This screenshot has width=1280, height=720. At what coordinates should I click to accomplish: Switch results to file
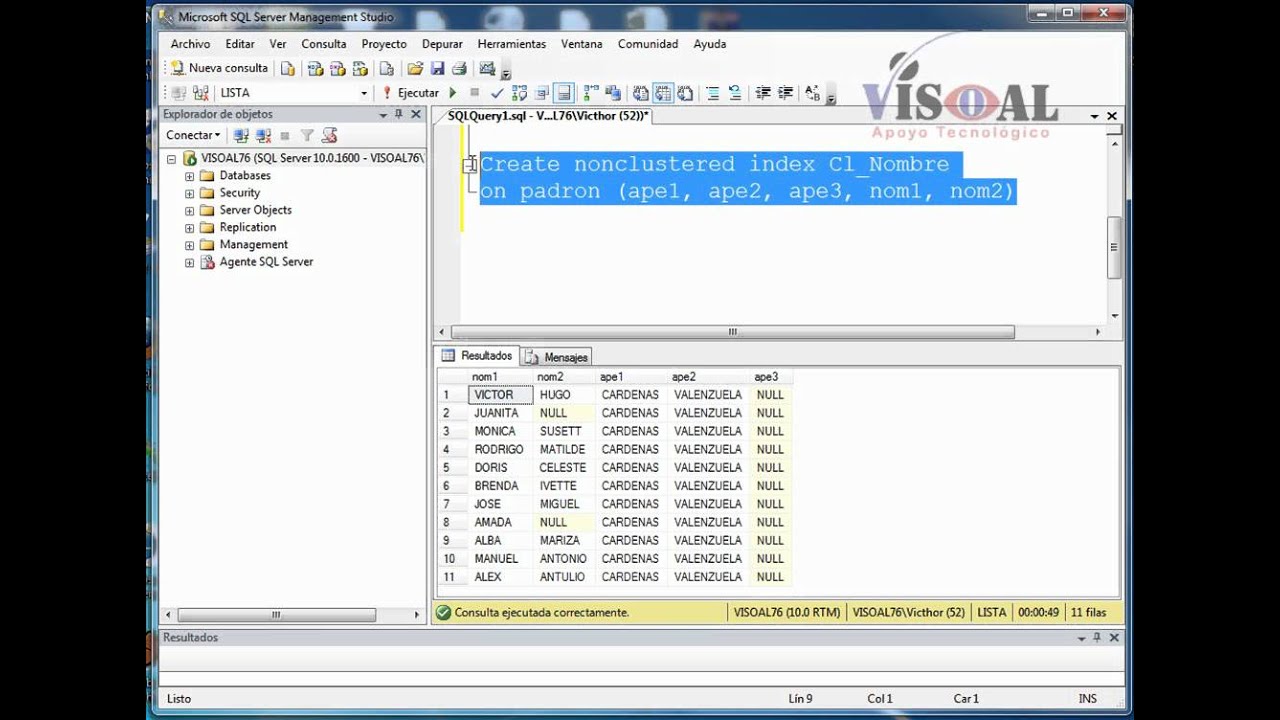[685, 93]
